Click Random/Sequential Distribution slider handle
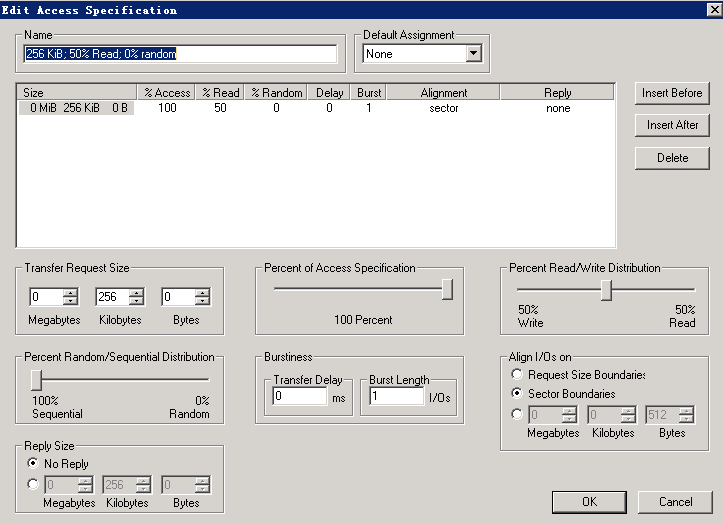Viewport: 723px width, 523px height. pyautogui.click(x=36, y=380)
